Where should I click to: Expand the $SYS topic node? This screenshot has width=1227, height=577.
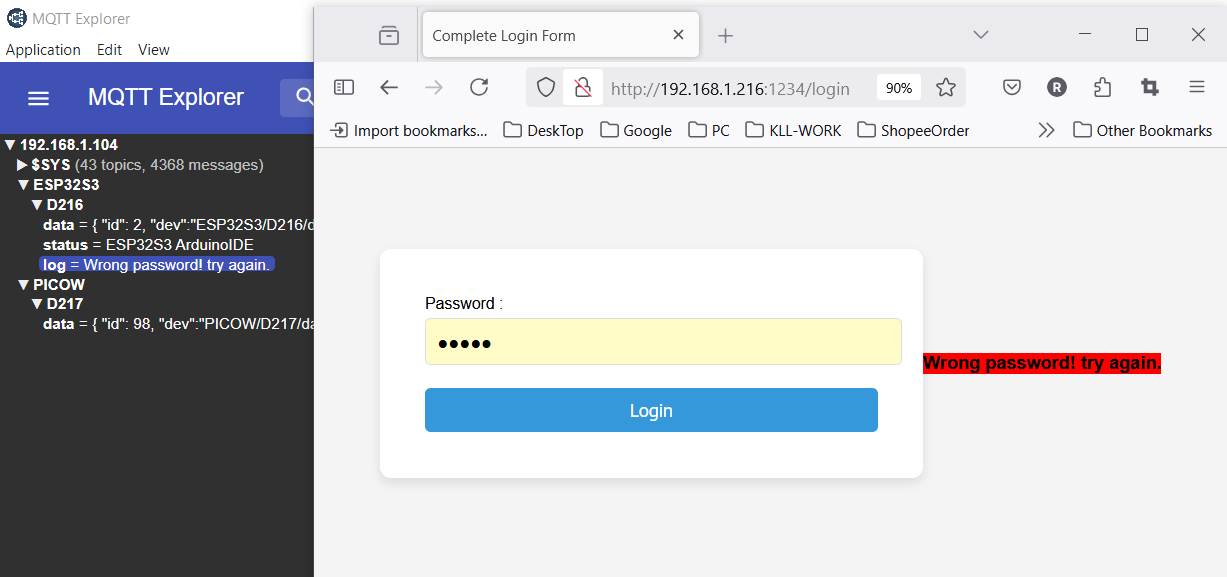pos(23,165)
